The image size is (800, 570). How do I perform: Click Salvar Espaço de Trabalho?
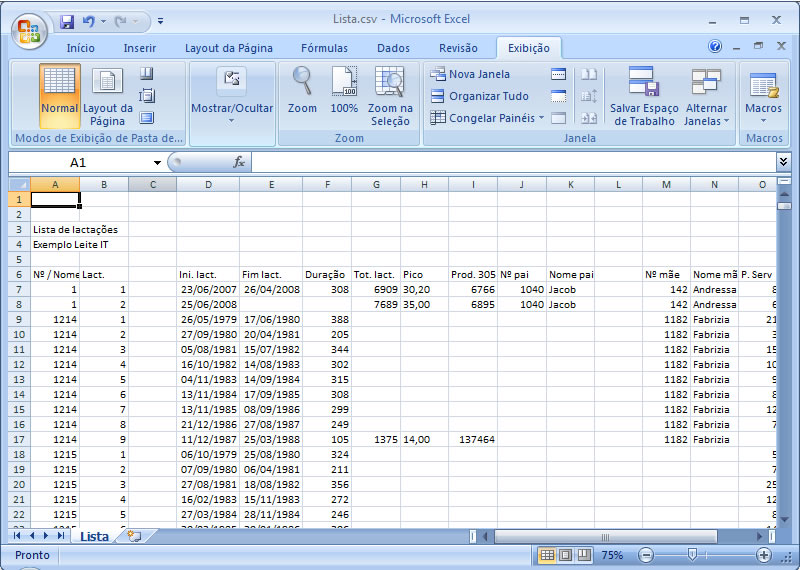coord(644,95)
